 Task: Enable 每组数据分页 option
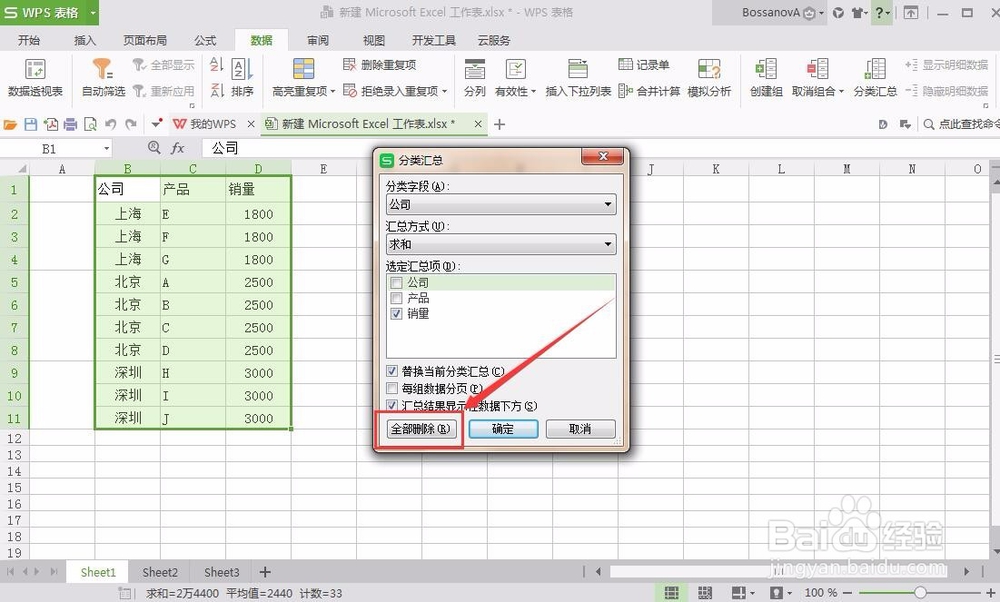click(391, 388)
